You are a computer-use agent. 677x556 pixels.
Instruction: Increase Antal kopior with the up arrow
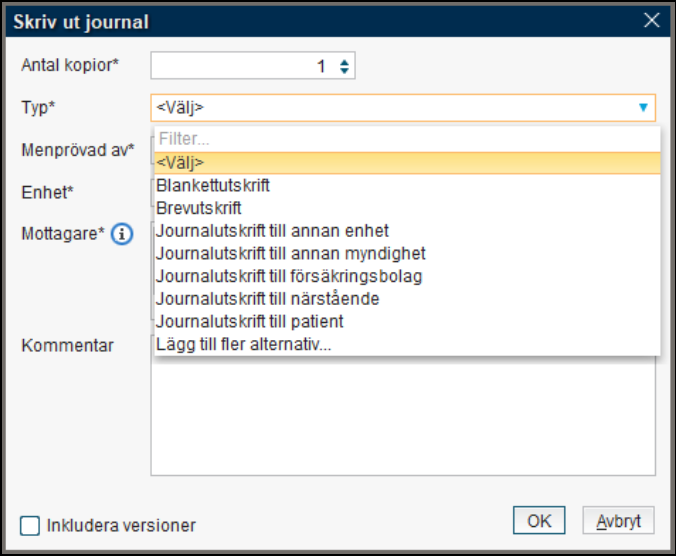point(344,62)
